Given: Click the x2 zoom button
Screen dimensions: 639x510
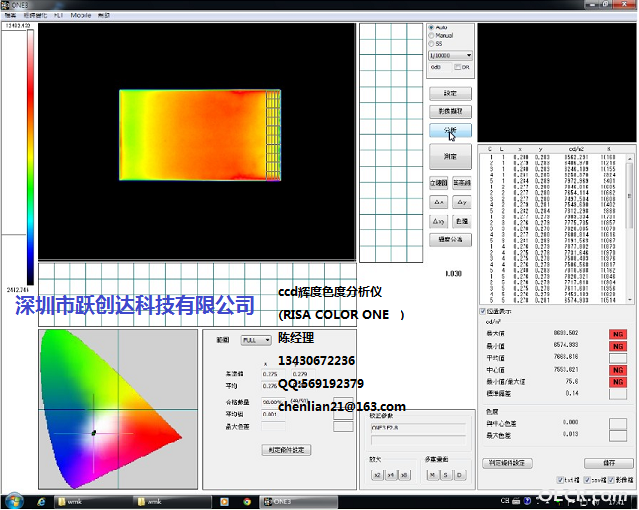Looking at the screenshot, I should (377, 475).
